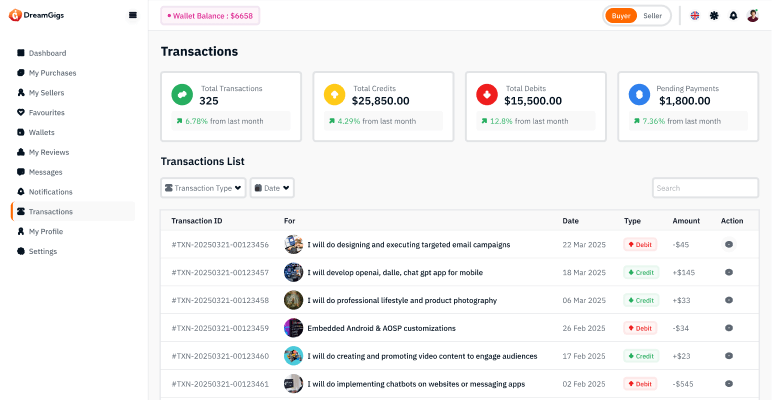
Task: Click the user profile avatar
Action: pos(753,16)
